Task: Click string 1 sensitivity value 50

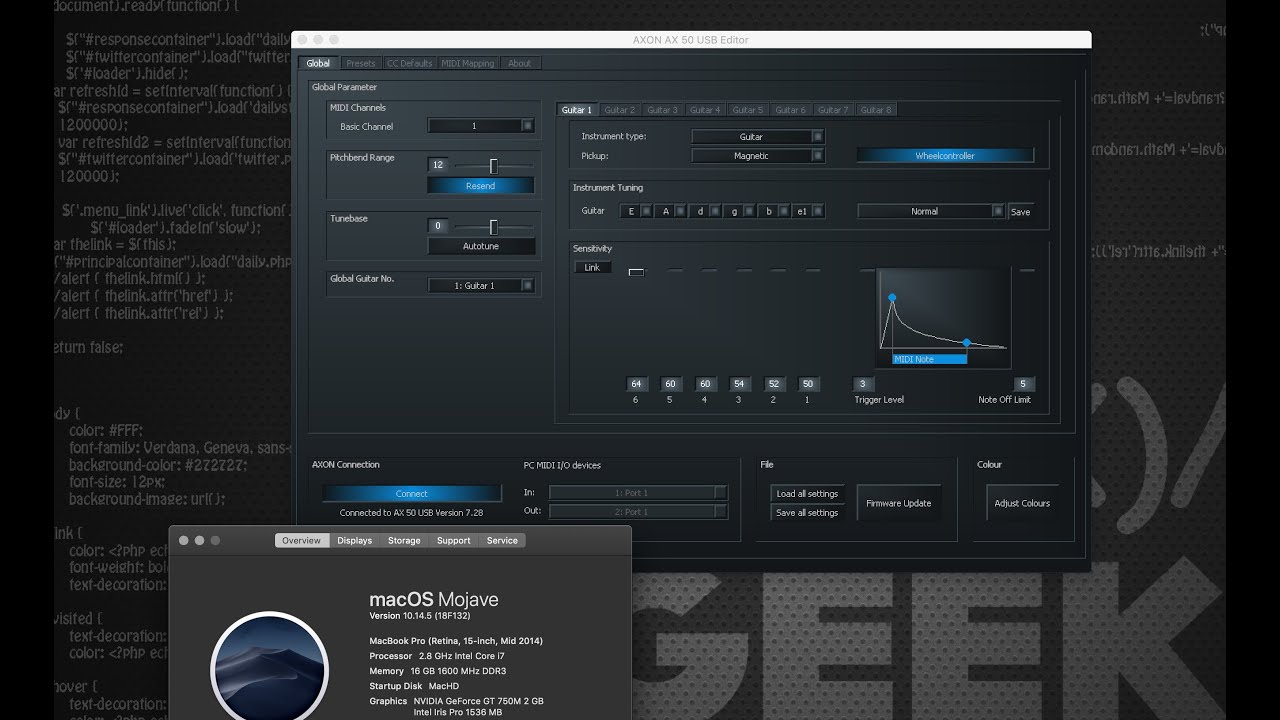Action: (808, 384)
